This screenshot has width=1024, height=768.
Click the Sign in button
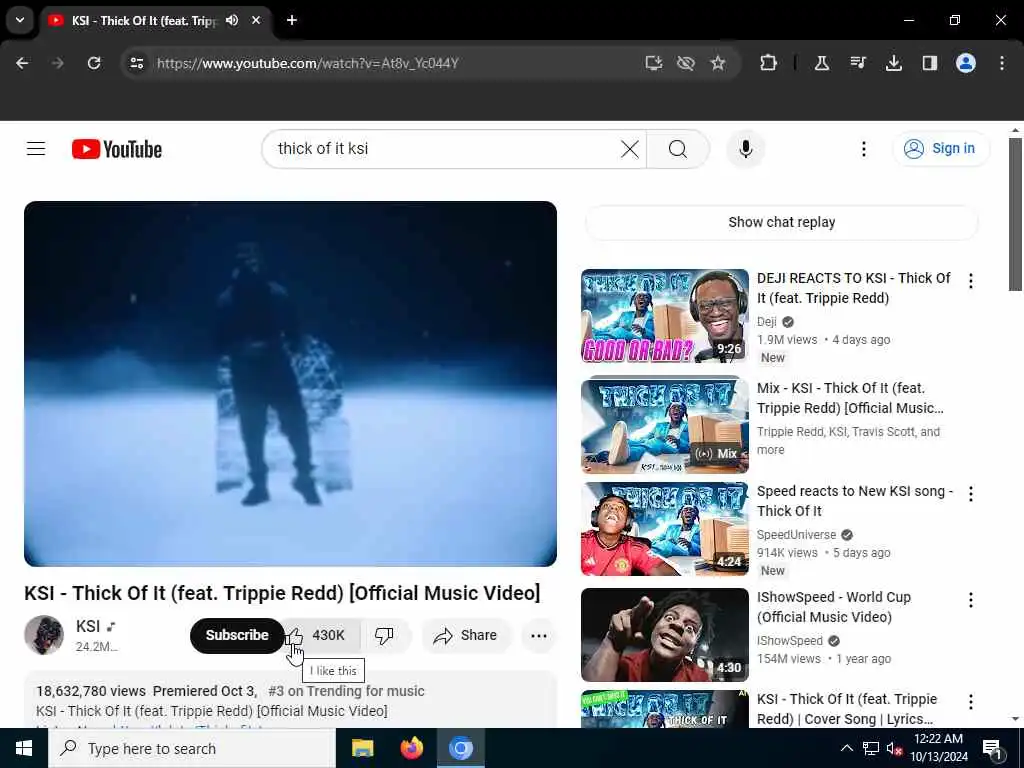(x=940, y=149)
